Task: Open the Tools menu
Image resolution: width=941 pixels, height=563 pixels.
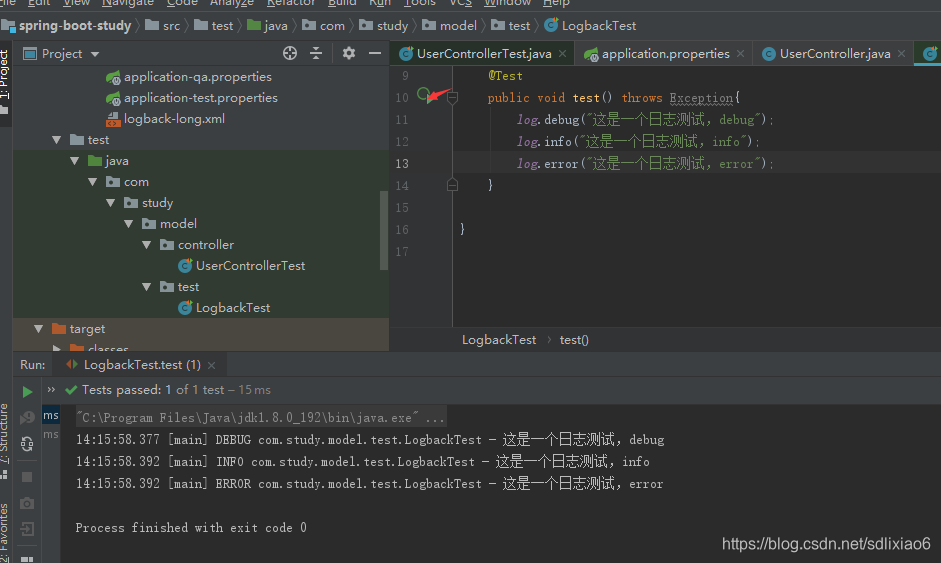Action: (x=419, y=3)
